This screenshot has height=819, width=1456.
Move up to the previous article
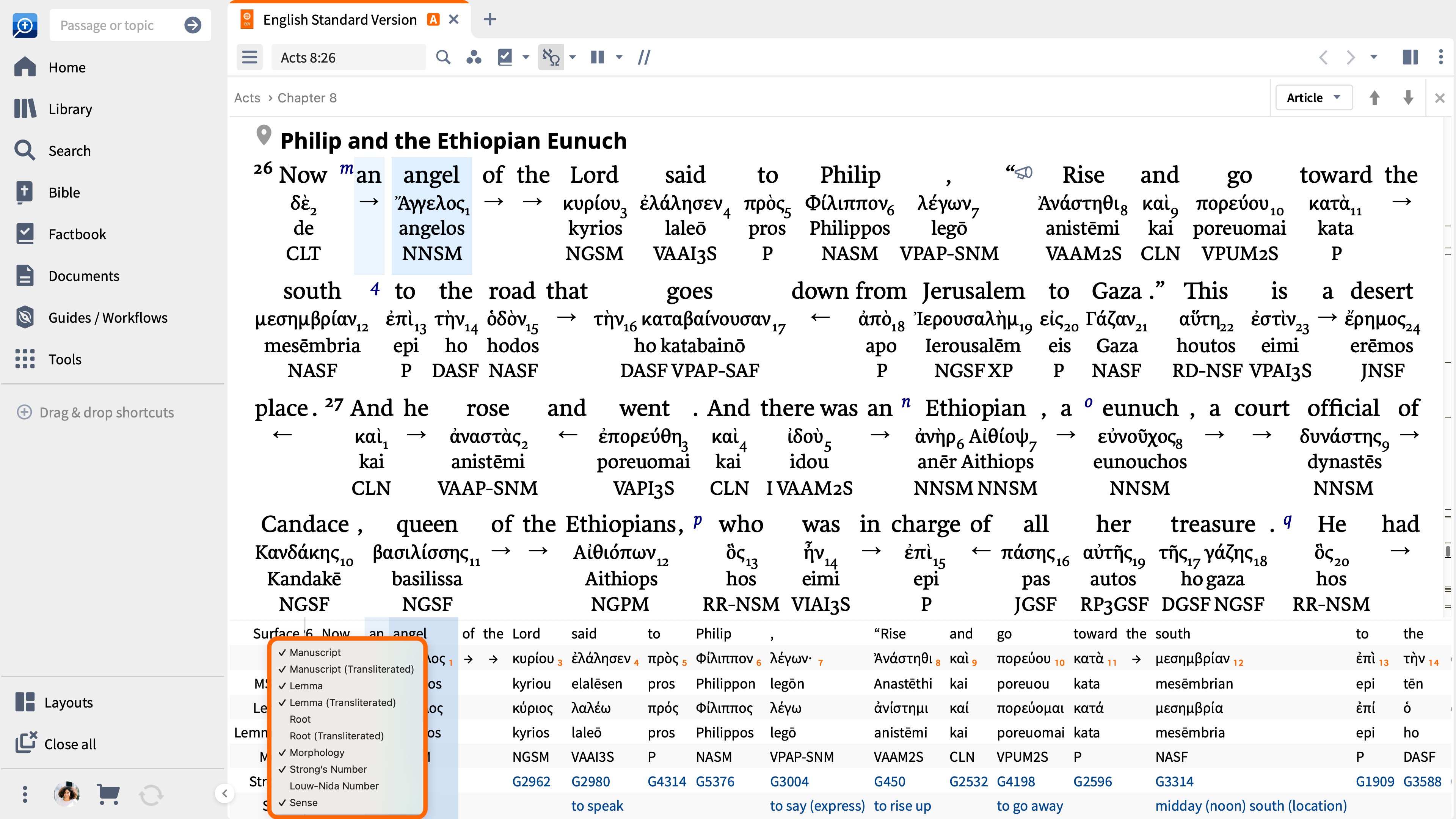pyautogui.click(x=1374, y=98)
